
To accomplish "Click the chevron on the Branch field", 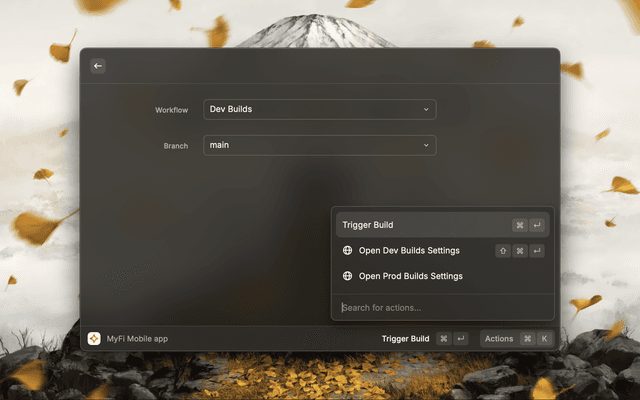I will coord(426,145).
